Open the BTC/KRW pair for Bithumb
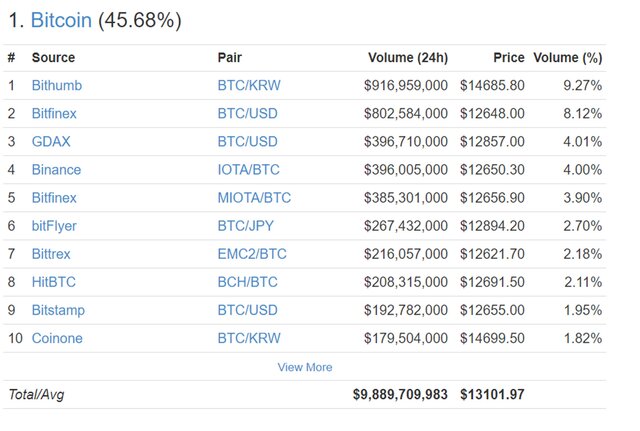Image resolution: width=640 pixels, height=431 pixels. click(249, 85)
